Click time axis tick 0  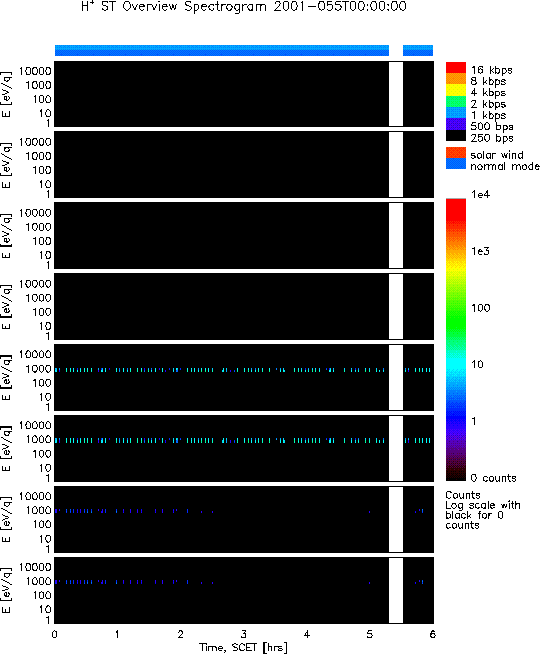click(55, 634)
